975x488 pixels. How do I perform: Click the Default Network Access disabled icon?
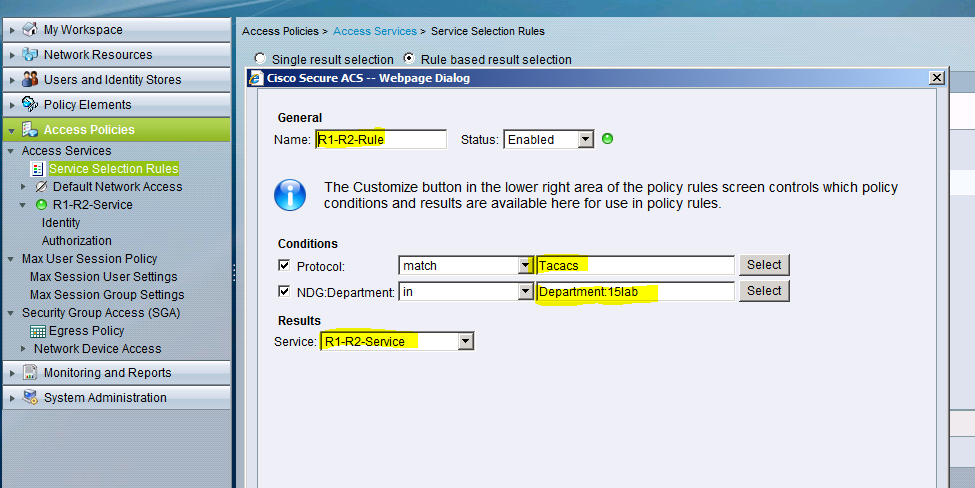click(x=42, y=186)
